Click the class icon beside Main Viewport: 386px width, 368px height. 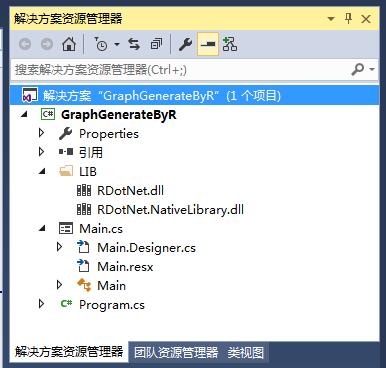(x=84, y=285)
